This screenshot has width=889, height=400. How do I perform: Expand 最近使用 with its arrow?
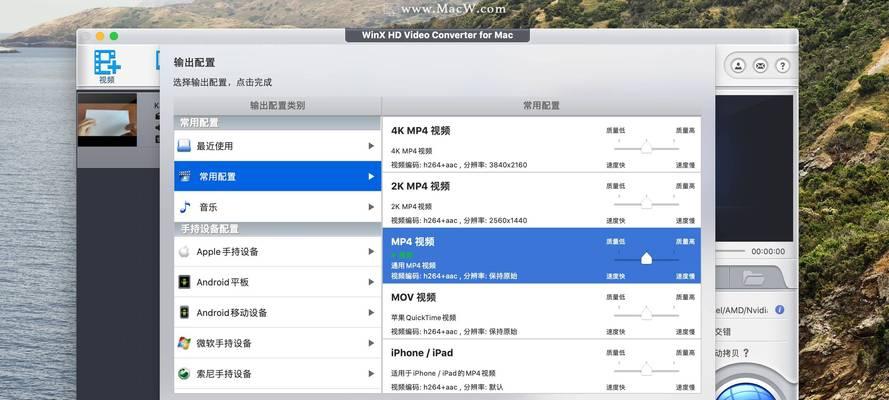(371, 146)
